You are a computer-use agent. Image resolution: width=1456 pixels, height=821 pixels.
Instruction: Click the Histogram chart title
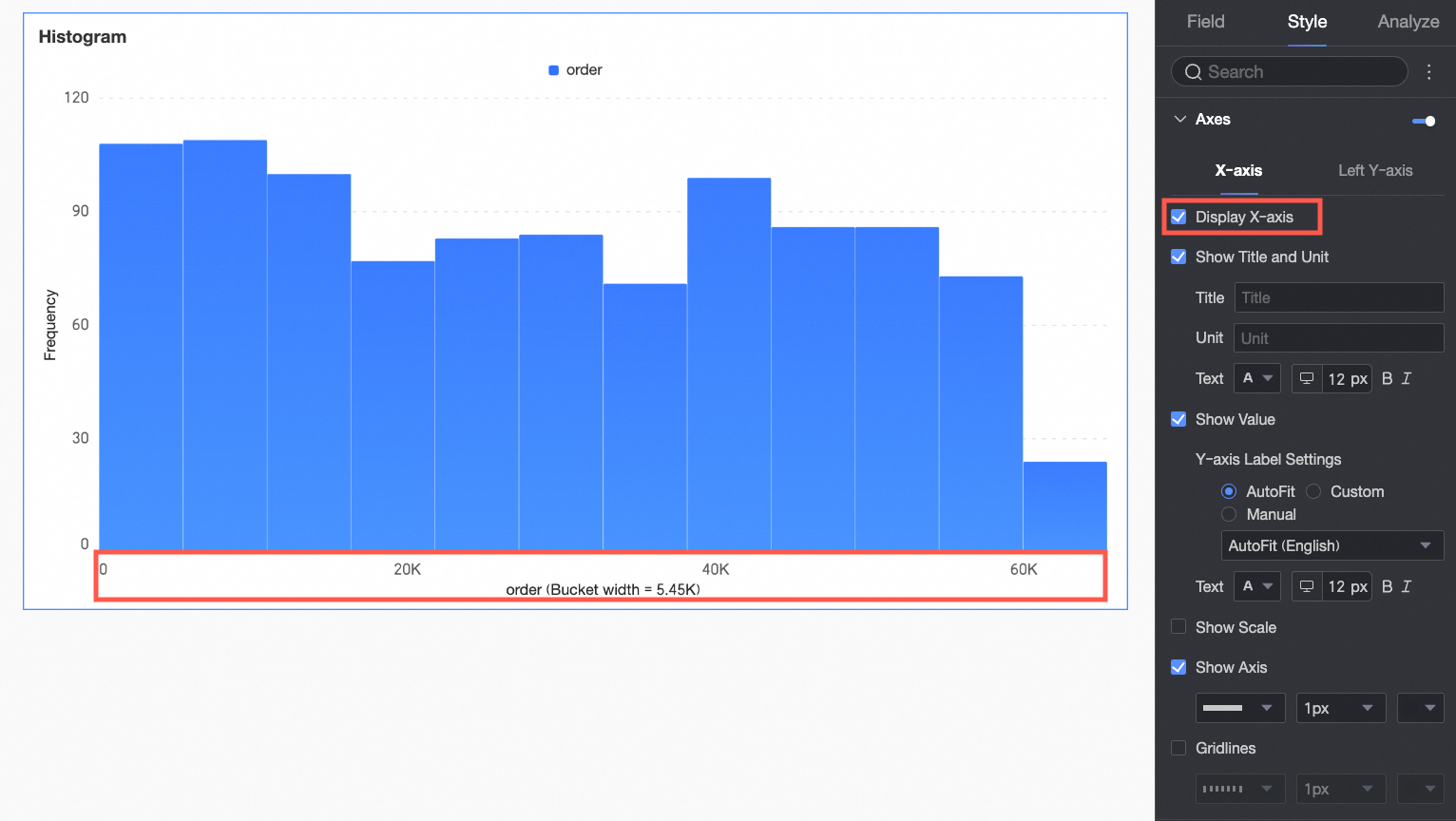[83, 37]
